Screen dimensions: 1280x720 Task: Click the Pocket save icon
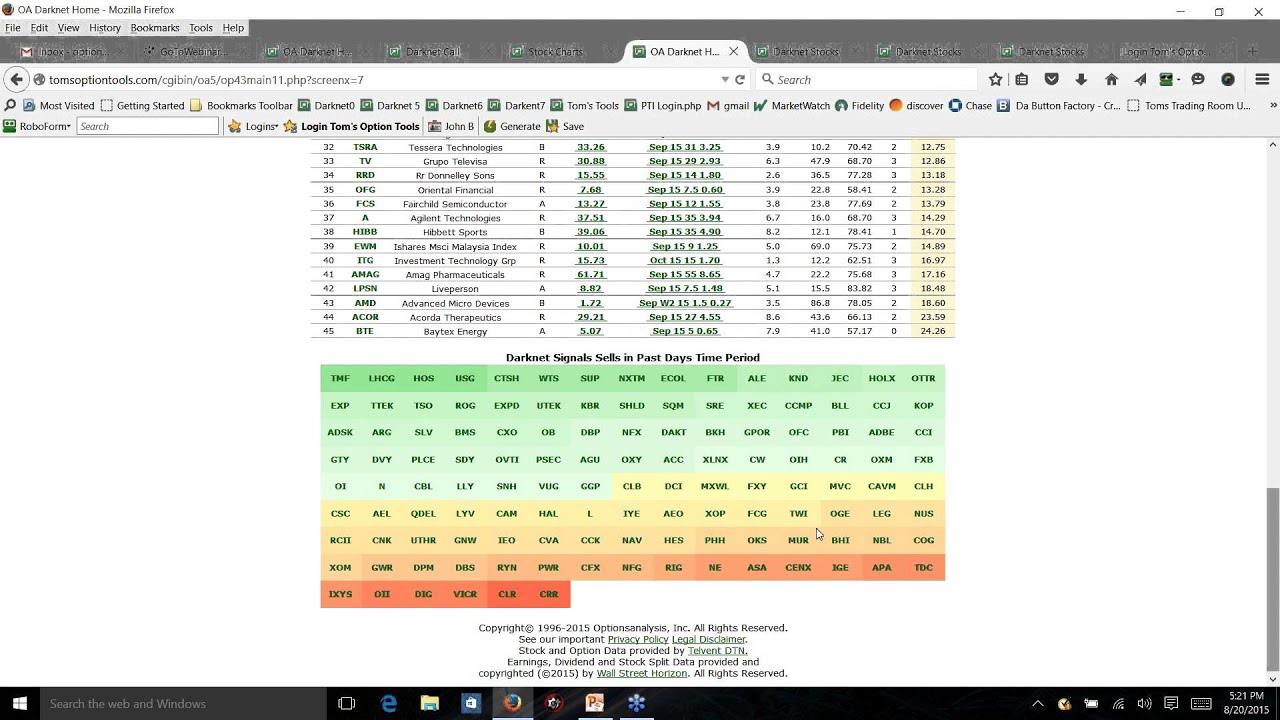(1051, 79)
